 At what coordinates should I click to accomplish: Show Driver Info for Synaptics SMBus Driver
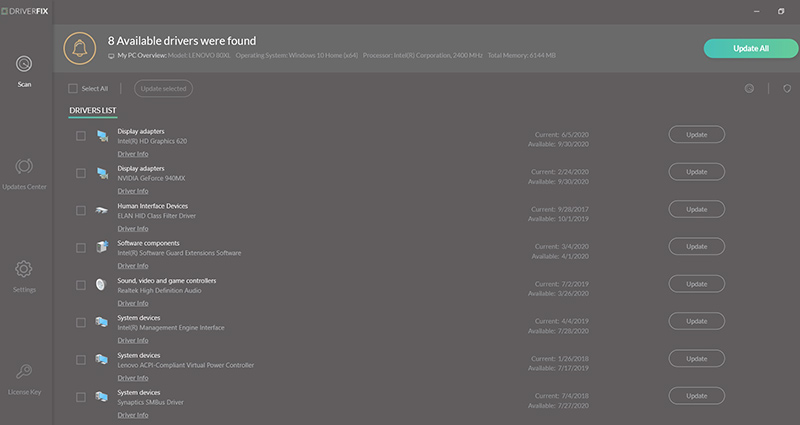(x=133, y=415)
